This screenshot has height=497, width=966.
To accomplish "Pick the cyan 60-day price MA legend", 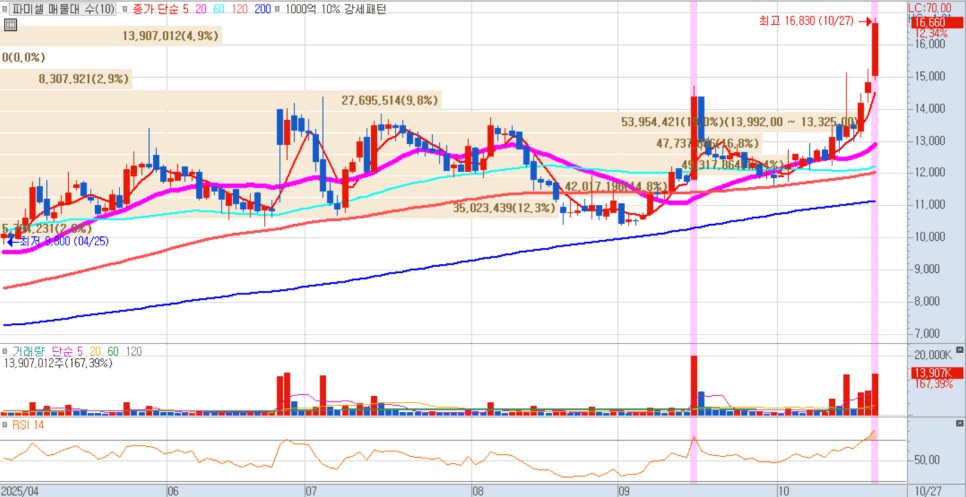I will click(220, 9).
